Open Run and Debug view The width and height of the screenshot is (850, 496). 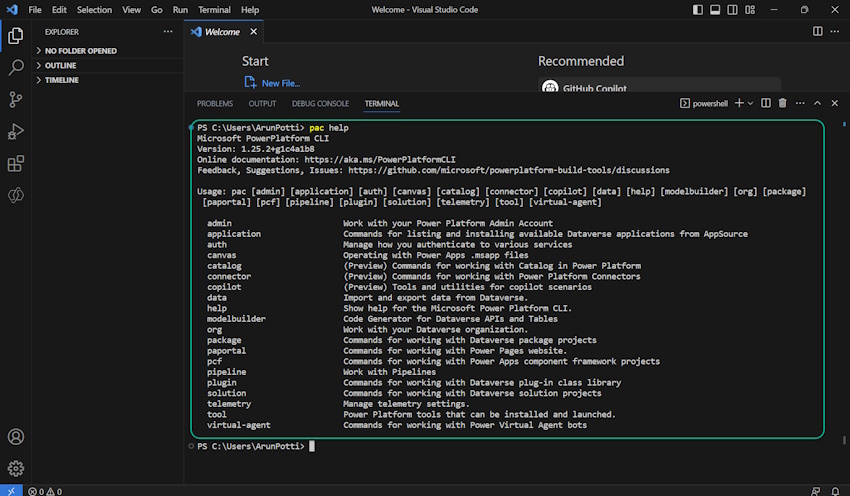(x=16, y=131)
